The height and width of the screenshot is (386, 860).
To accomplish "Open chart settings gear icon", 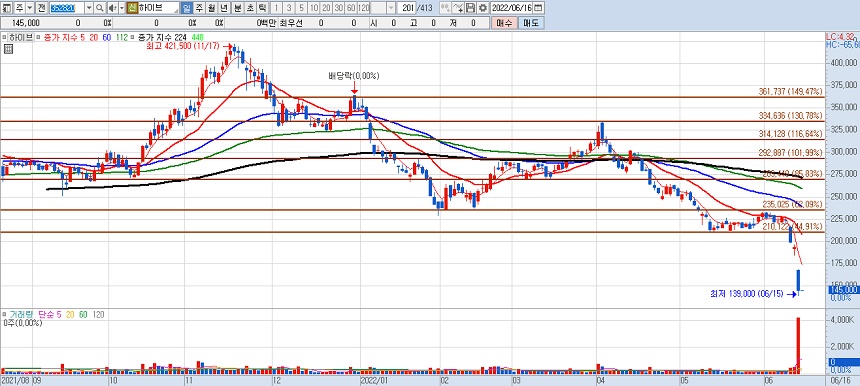I will click(482, 8).
